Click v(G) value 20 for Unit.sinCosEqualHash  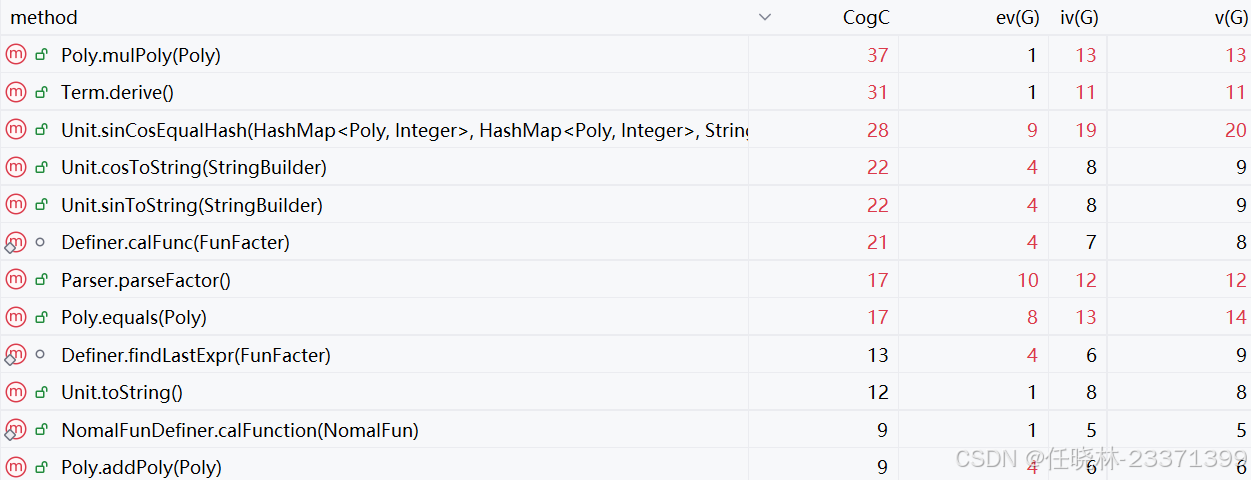click(x=1236, y=130)
